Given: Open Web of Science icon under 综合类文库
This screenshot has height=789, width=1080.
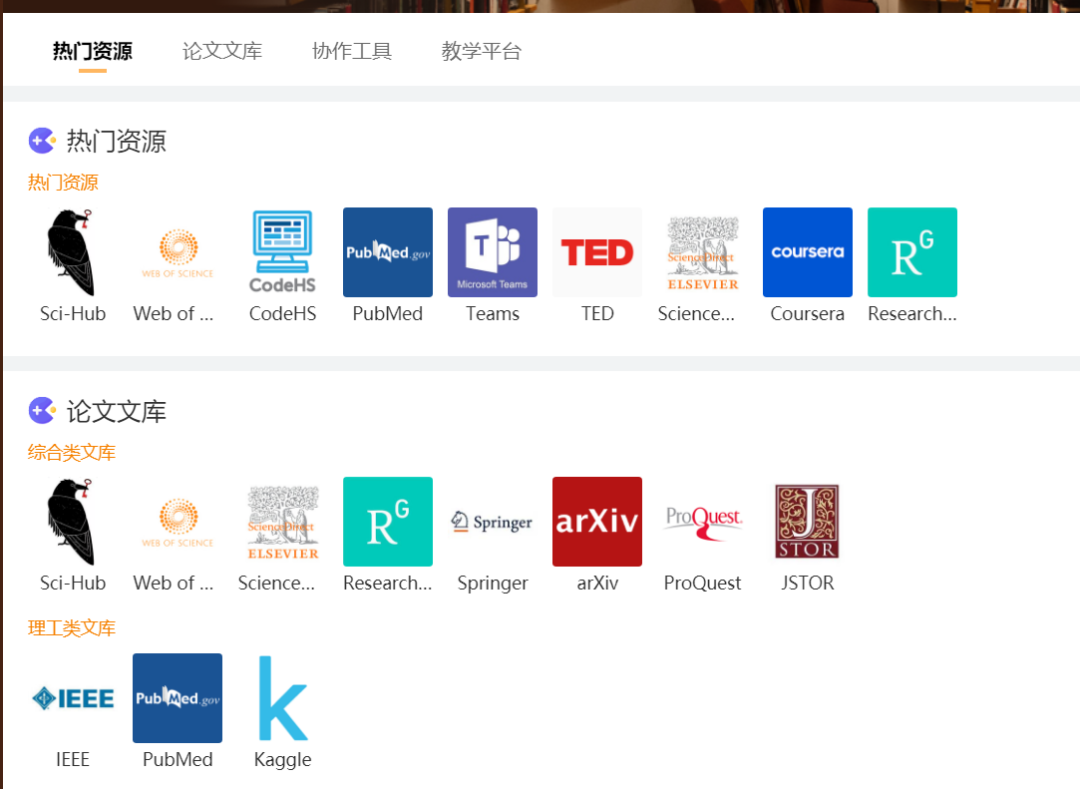Looking at the screenshot, I should point(178,522).
